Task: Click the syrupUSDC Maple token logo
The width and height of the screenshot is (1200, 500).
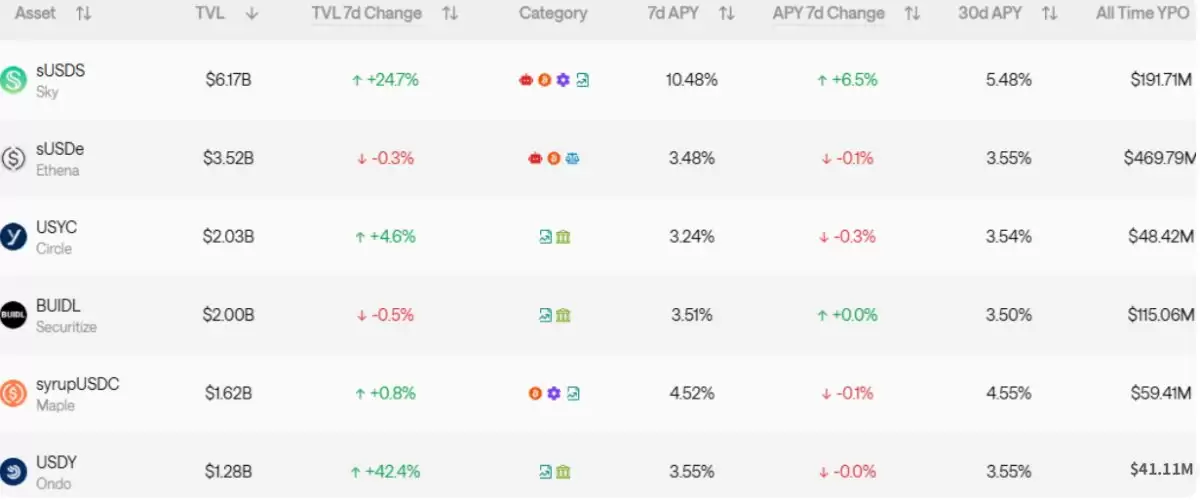Action: pyautogui.click(x=14, y=393)
